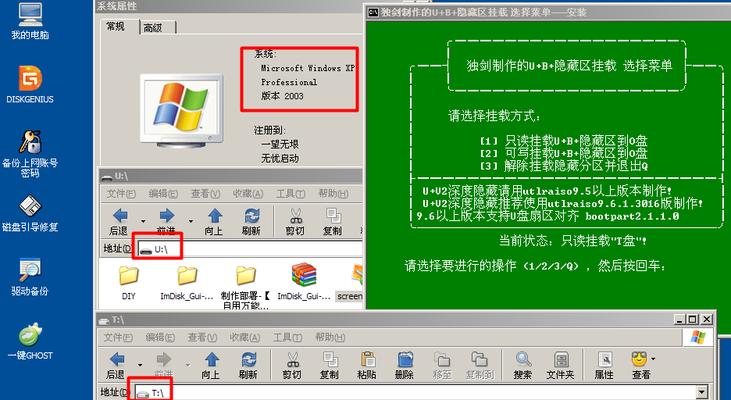
Task: Click 删除 in T:\ window toolbar
Action: tap(404, 366)
